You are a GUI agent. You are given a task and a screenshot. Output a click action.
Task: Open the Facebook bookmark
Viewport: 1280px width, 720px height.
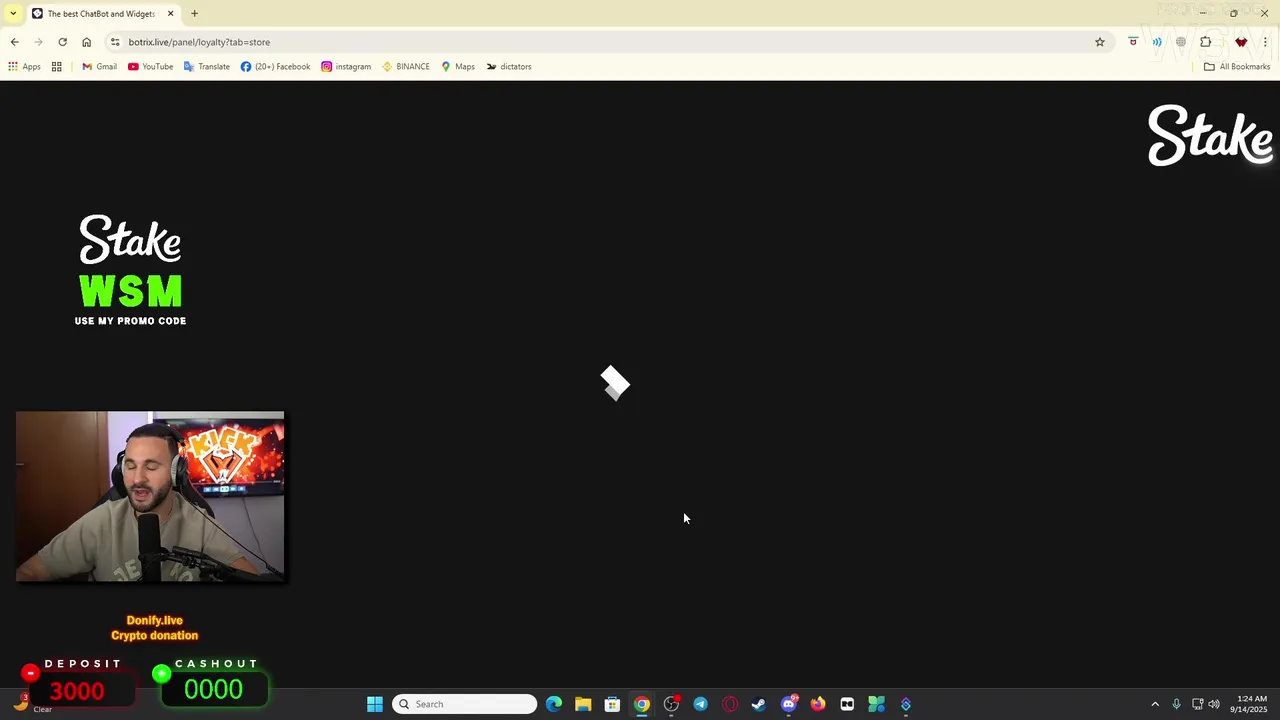click(x=275, y=67)
